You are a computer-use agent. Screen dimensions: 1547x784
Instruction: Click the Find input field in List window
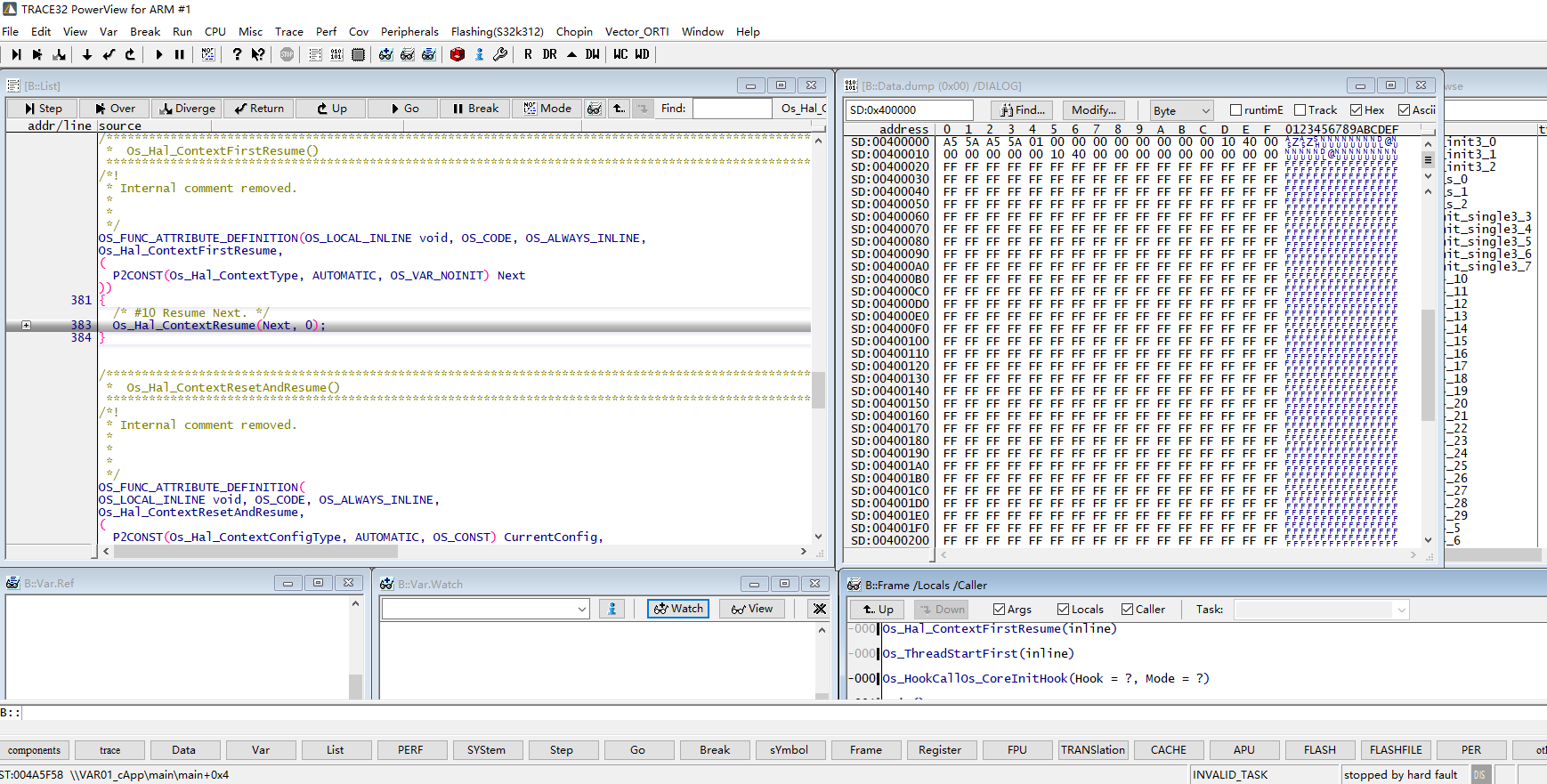[733, 109]
